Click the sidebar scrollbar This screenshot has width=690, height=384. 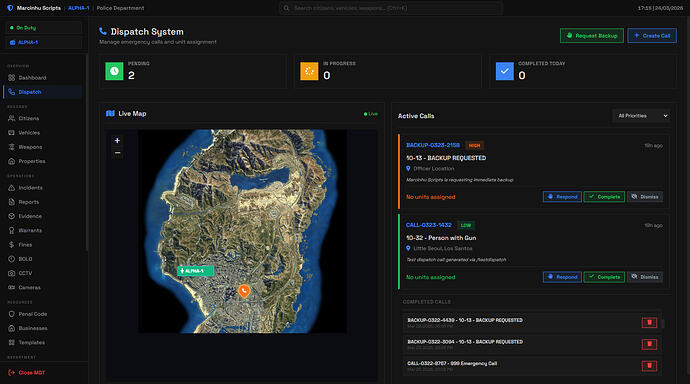87,152
